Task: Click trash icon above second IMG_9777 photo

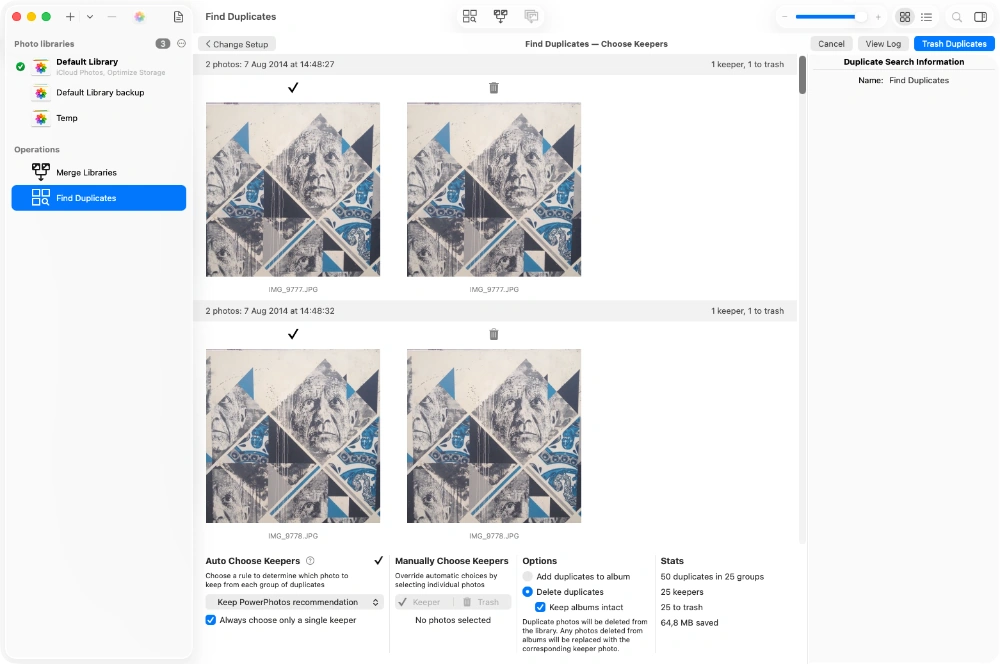Action: pyautogui.click(x=493, y=88)
